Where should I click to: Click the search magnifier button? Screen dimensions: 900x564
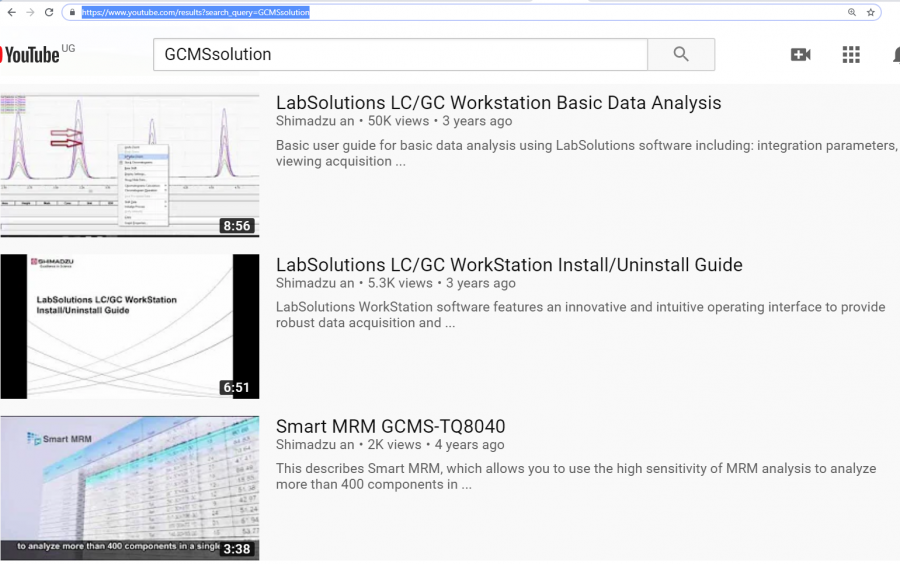pyautogui.click(x=681, y=55)
